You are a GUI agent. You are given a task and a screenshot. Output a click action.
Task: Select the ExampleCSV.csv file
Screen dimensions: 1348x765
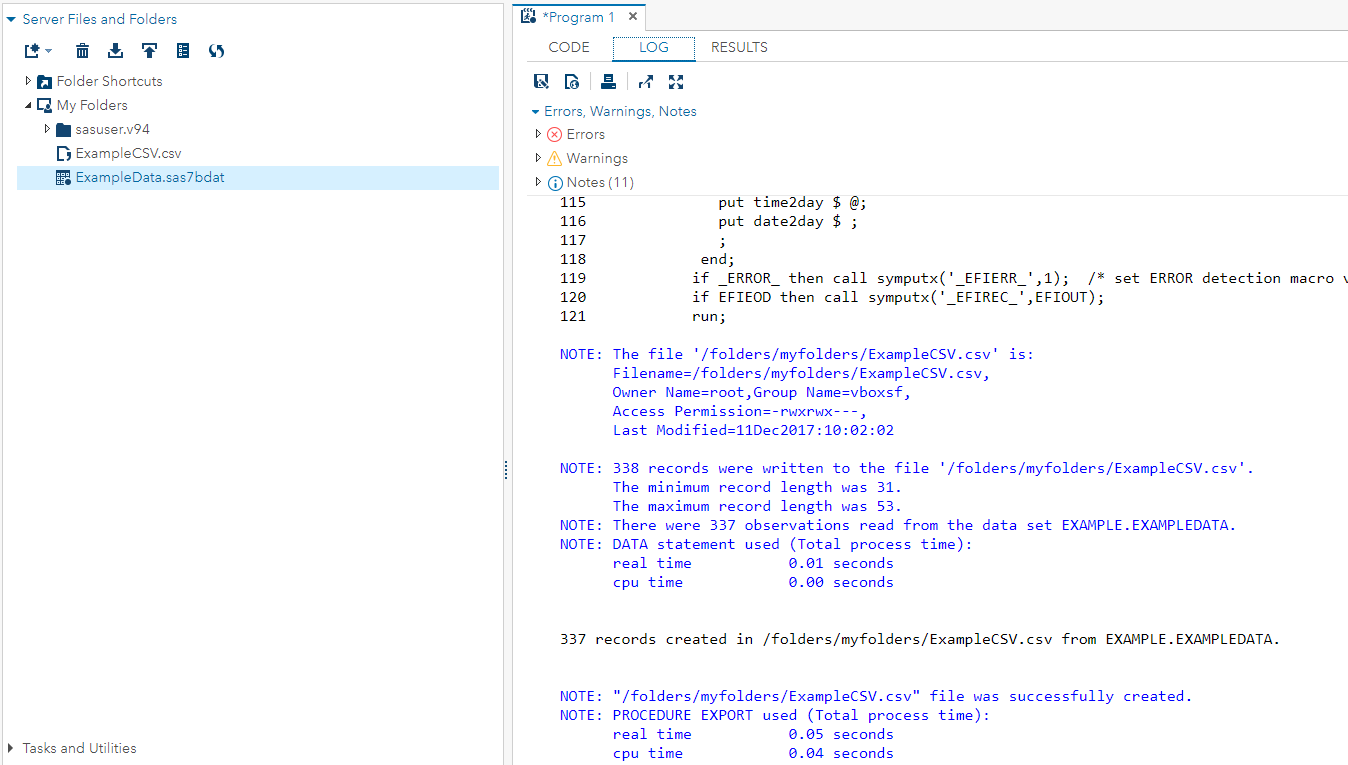coord(128,153)
